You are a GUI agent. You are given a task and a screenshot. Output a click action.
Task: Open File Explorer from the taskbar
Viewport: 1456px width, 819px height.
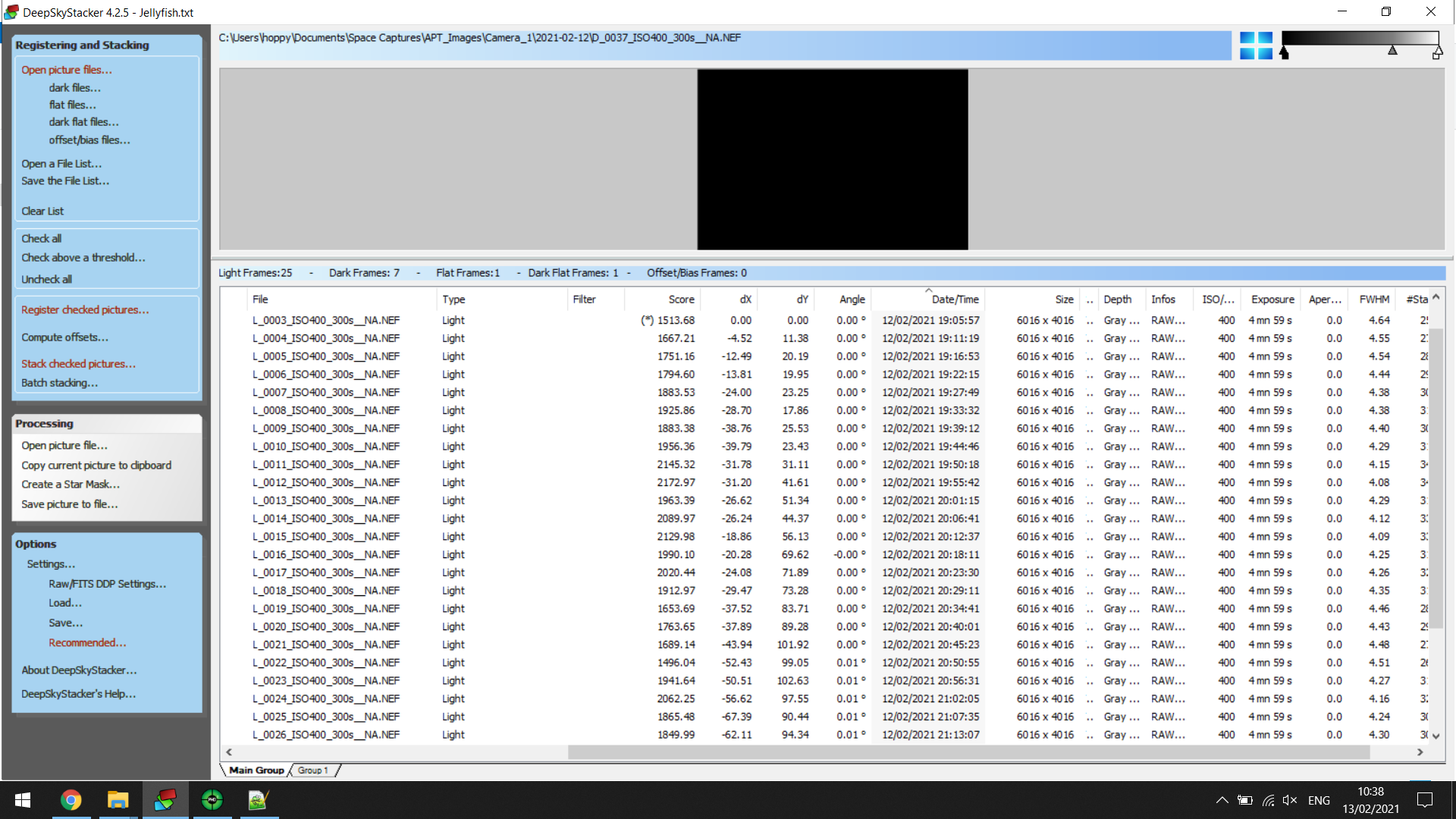(118, 799)
